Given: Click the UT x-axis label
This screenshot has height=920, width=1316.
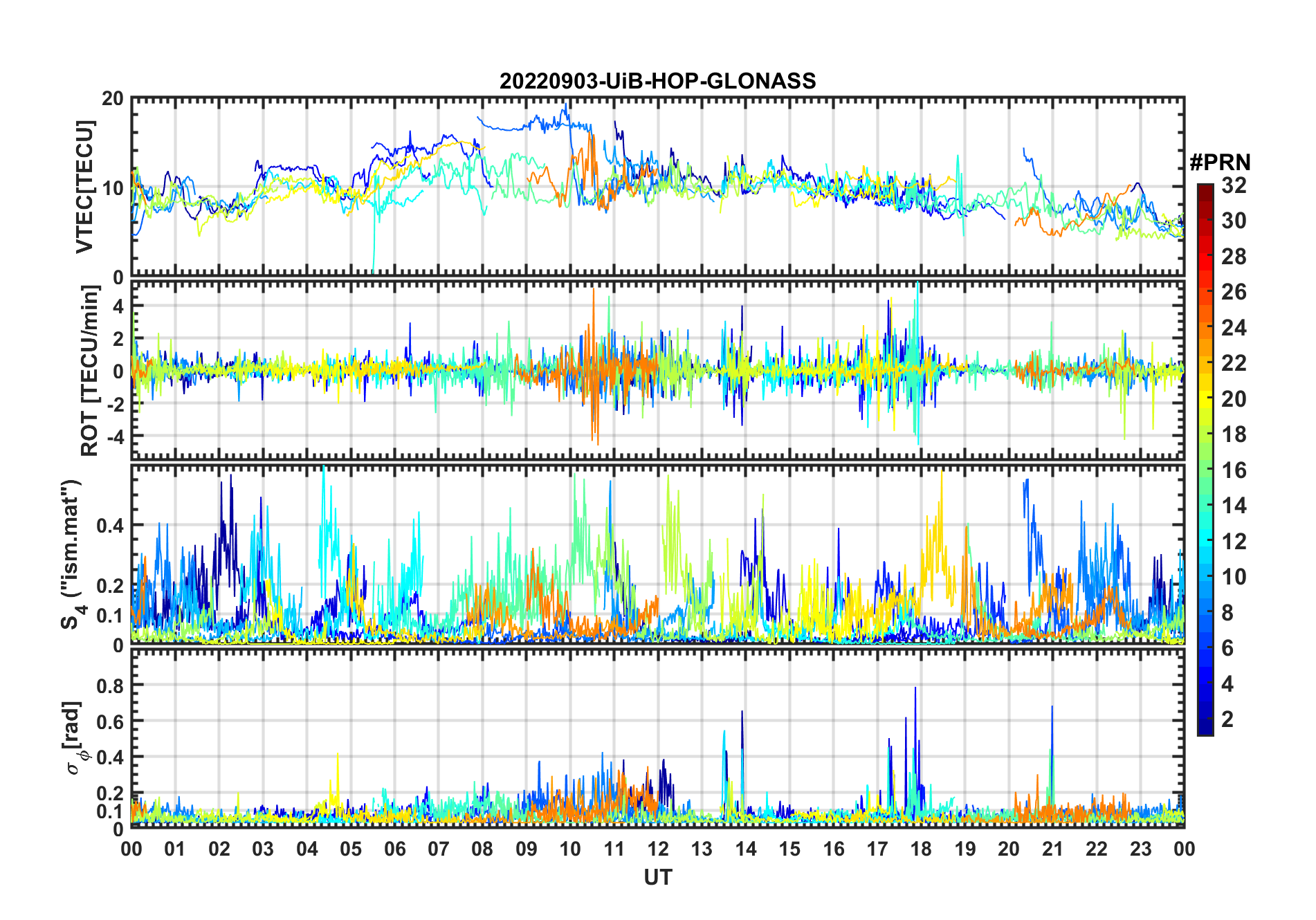Looking at the screenshot, I should coord(657,878).
